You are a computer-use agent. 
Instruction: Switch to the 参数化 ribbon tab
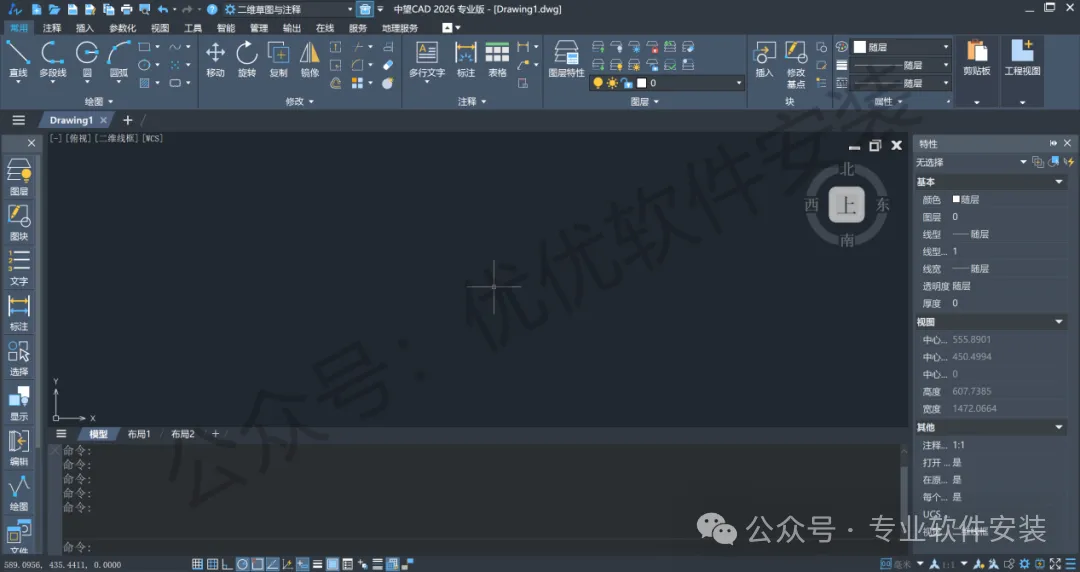coord(123,28)
